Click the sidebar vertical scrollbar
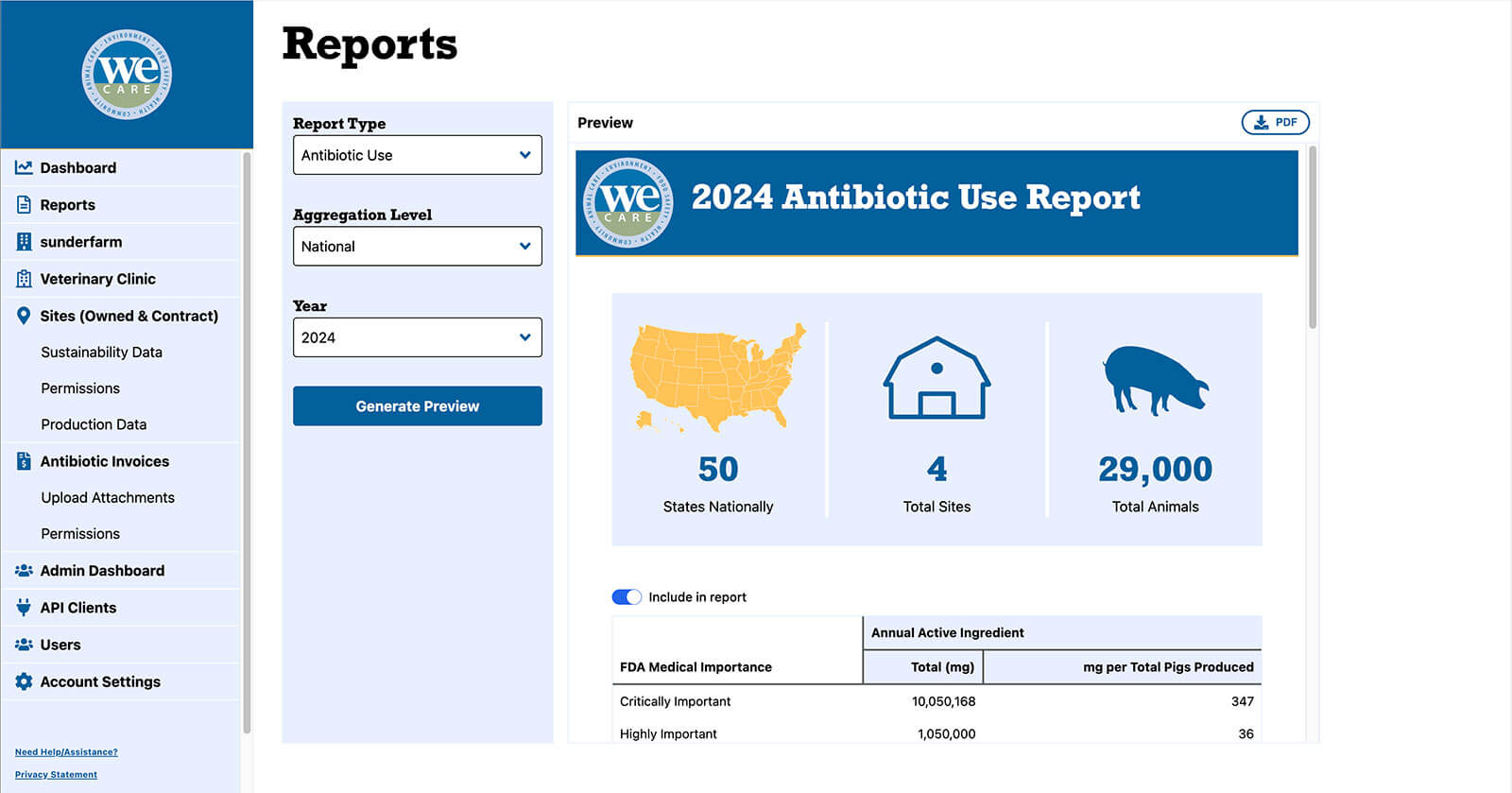 [x=247, y=442]
